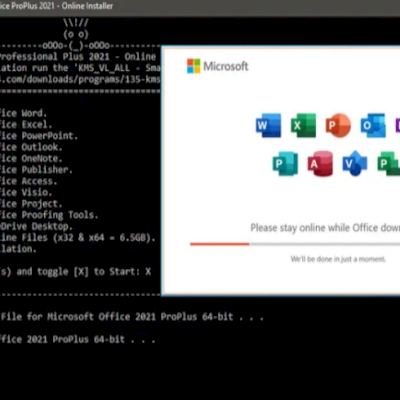Click the 'lation.' console line
Screen dimensions: 400x400
18,249
